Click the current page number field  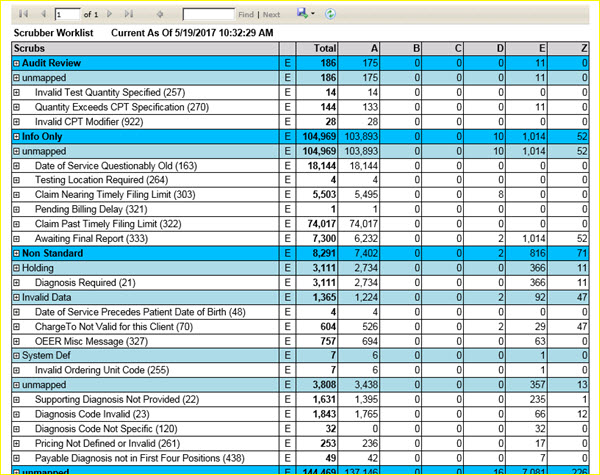pyautogui.click(x=68, y=15)
